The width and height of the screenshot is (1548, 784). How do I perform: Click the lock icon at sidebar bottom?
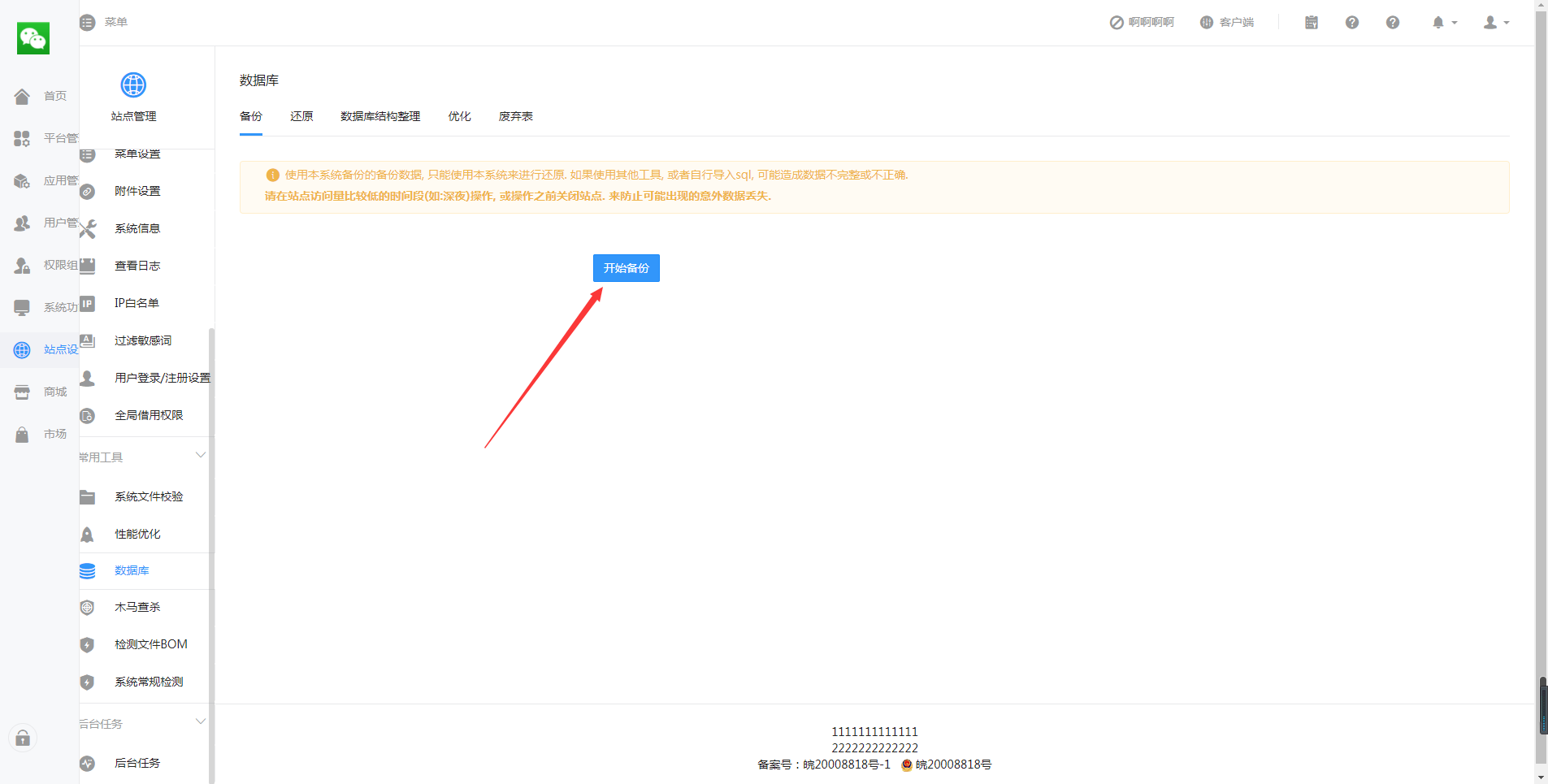click(x=23, y=738)
